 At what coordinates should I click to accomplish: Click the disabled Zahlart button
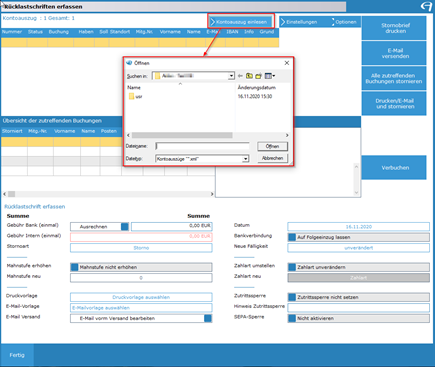point(358,278)
